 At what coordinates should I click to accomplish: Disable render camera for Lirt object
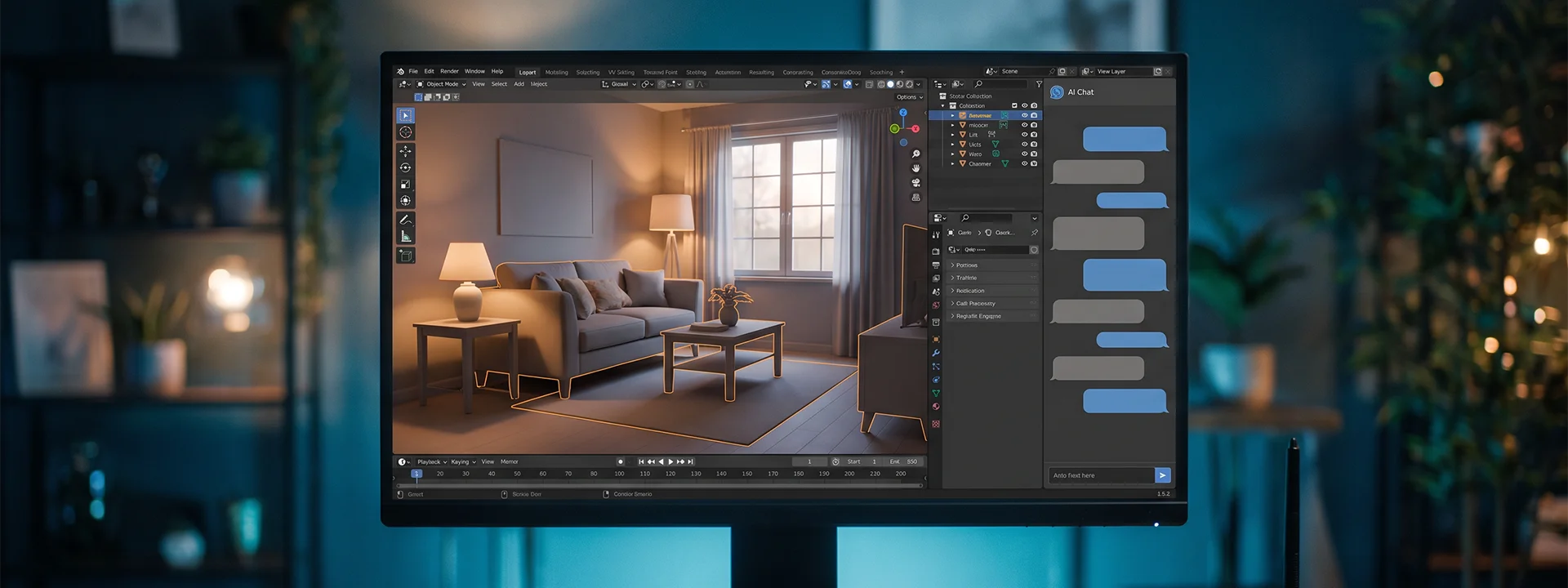click(1034, 135)
